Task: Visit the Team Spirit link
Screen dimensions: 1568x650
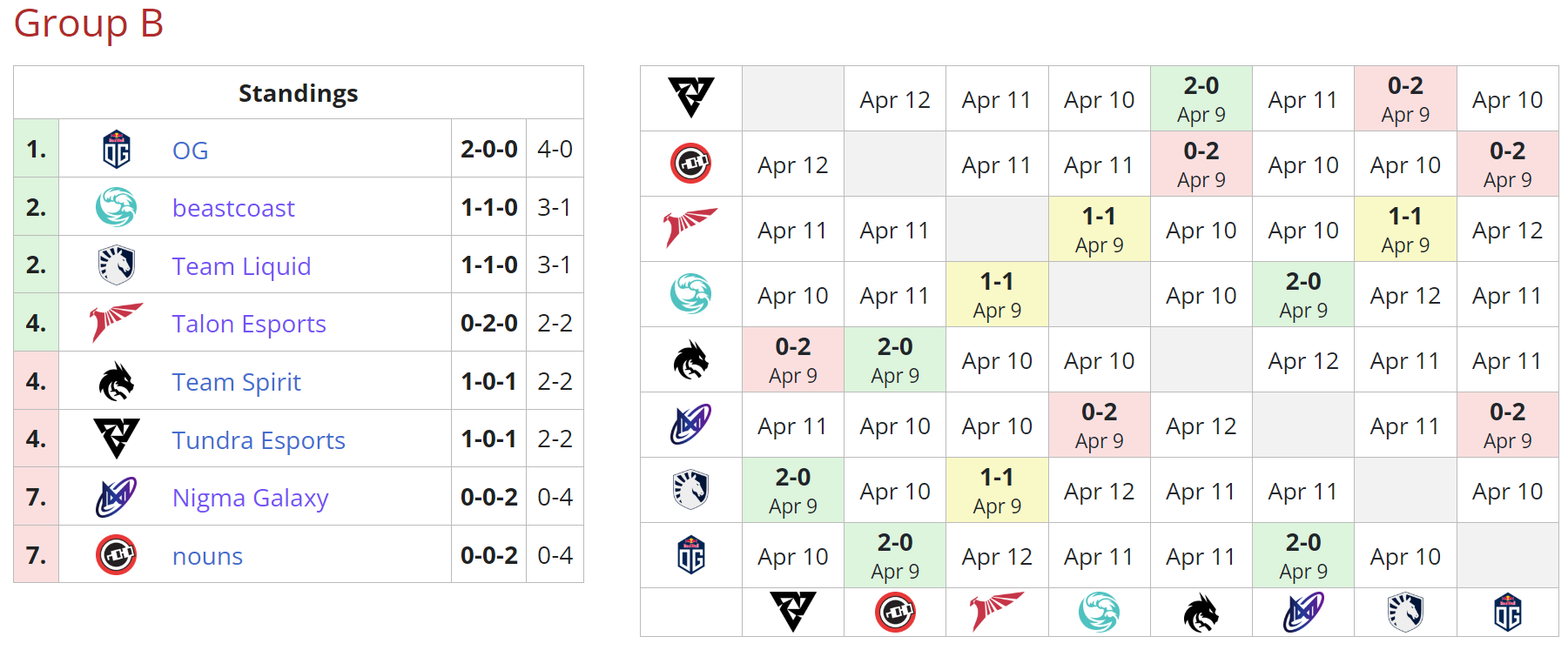Action: pos(236,382)
